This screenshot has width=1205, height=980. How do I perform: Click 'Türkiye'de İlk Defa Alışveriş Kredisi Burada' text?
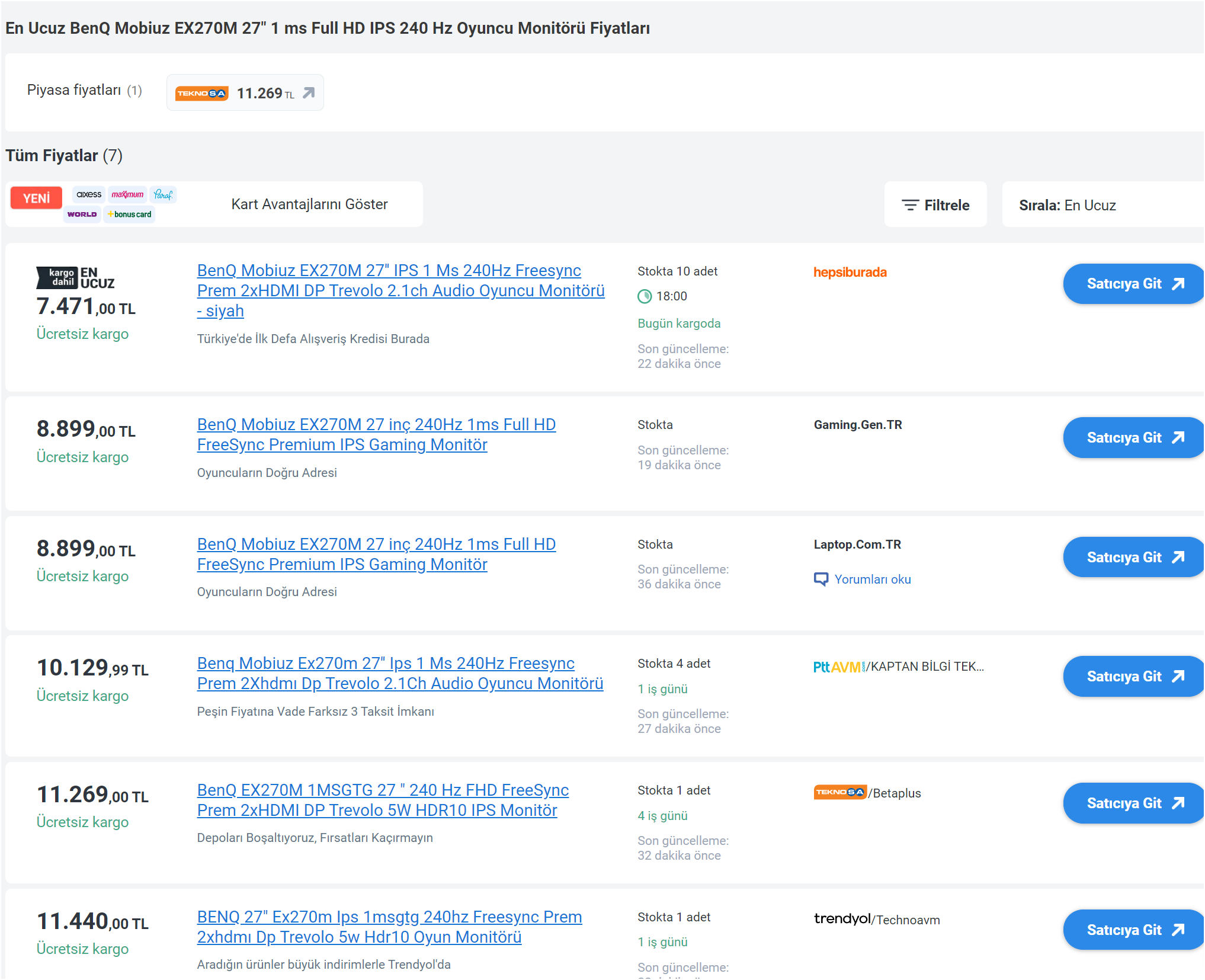(x=313, y=339)
